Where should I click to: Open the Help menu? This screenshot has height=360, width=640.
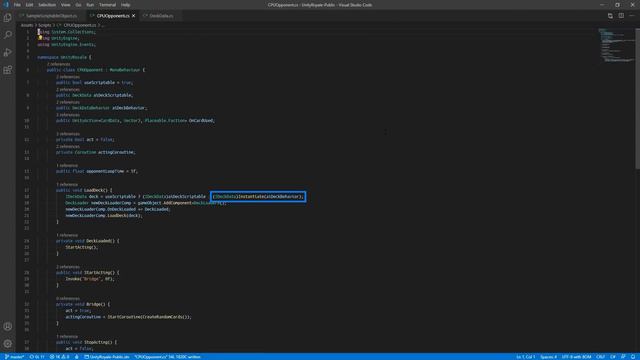(126, 5)
